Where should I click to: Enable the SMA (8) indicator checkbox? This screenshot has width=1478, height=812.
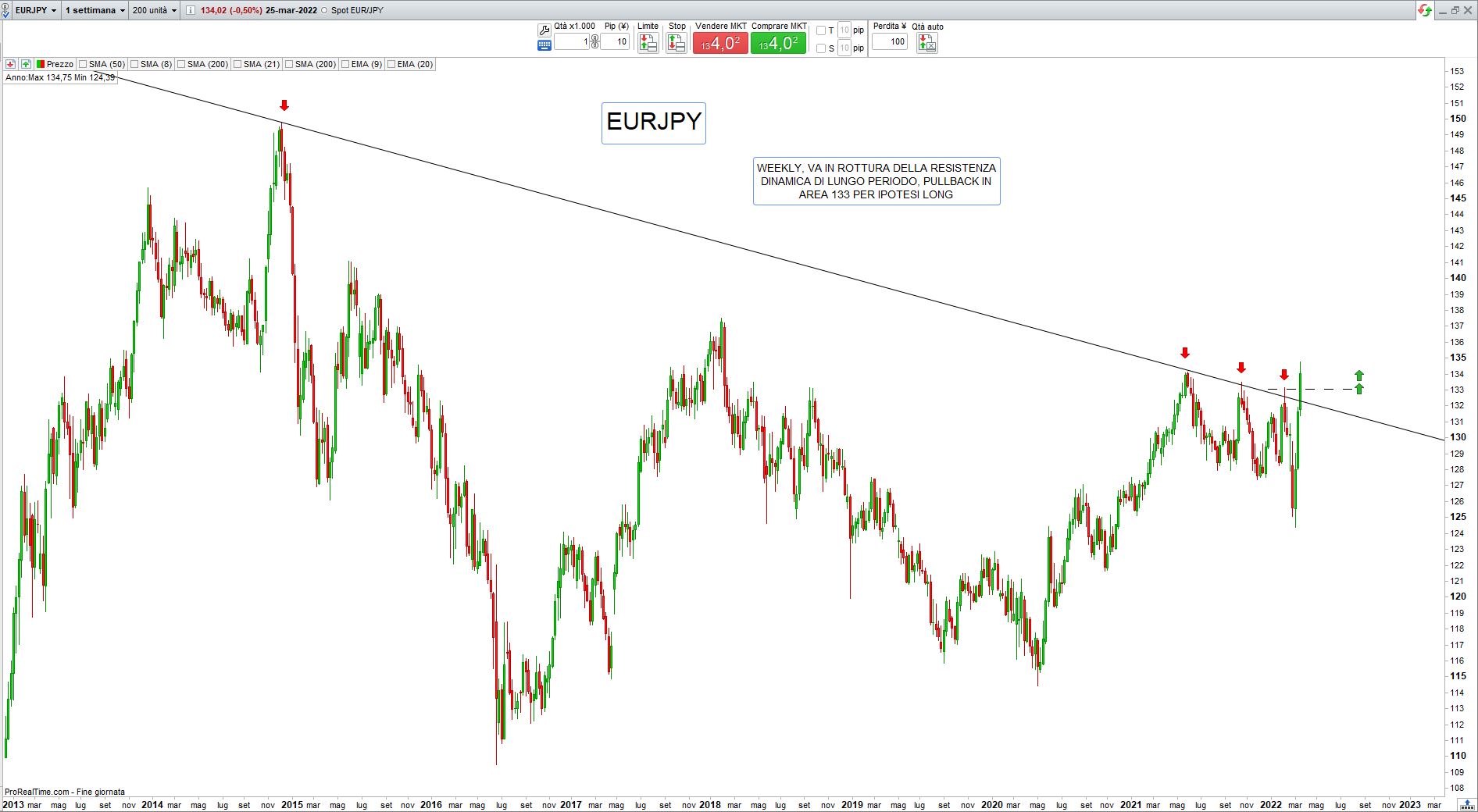[134, 64]
